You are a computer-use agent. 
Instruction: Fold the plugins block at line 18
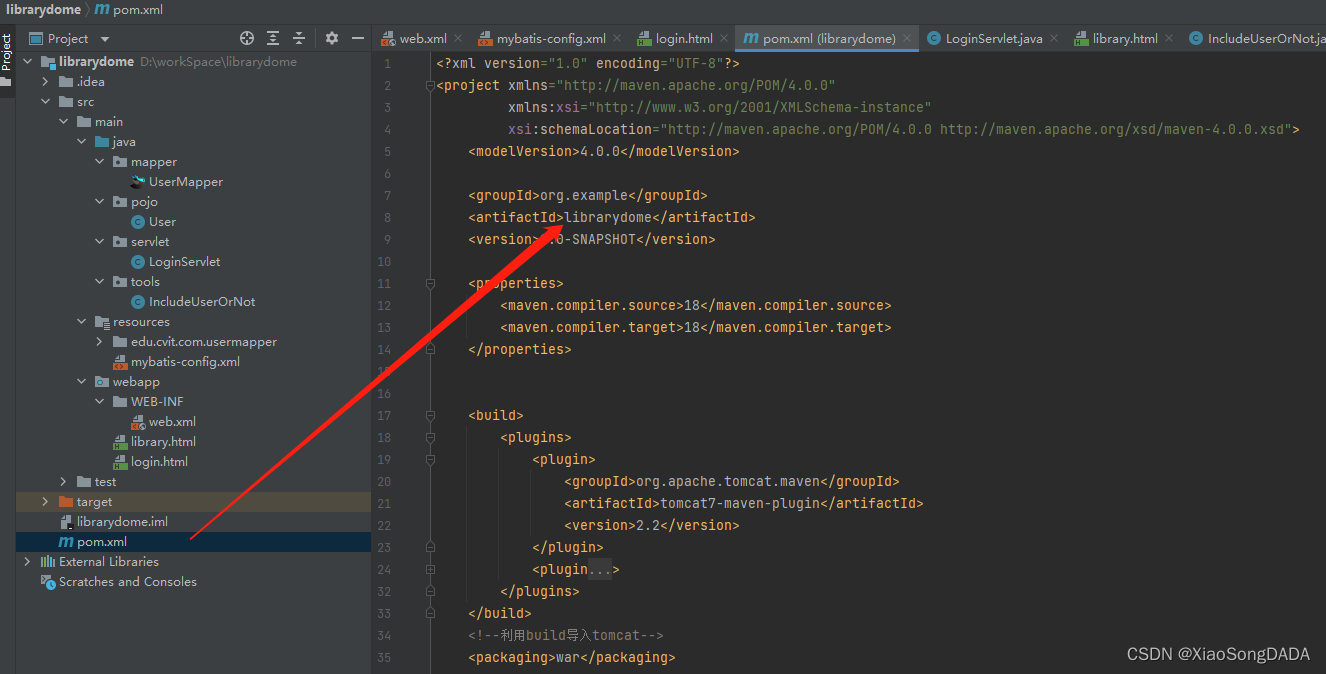point(430,437)
